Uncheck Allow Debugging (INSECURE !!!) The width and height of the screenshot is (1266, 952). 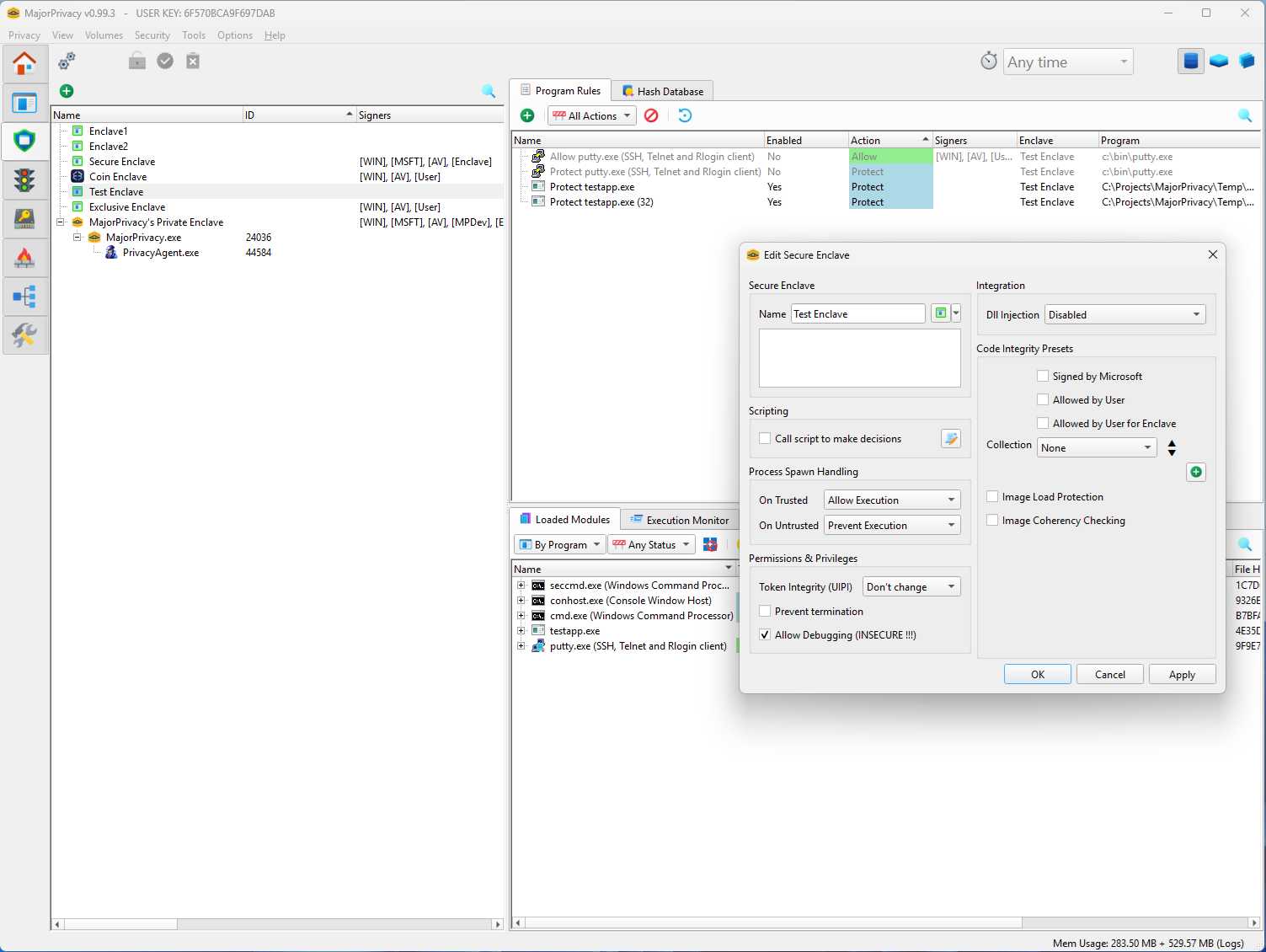pos(765,635)
